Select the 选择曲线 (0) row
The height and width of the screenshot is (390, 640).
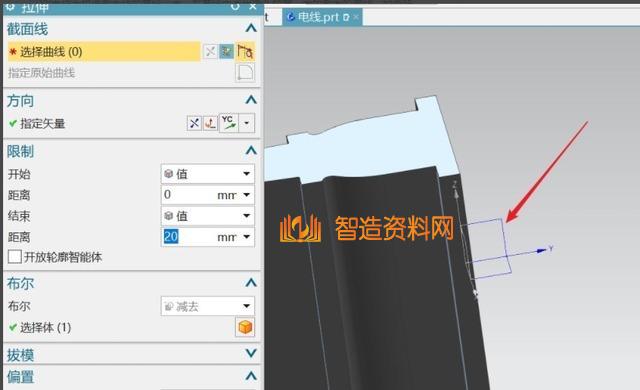coord(104,52)
